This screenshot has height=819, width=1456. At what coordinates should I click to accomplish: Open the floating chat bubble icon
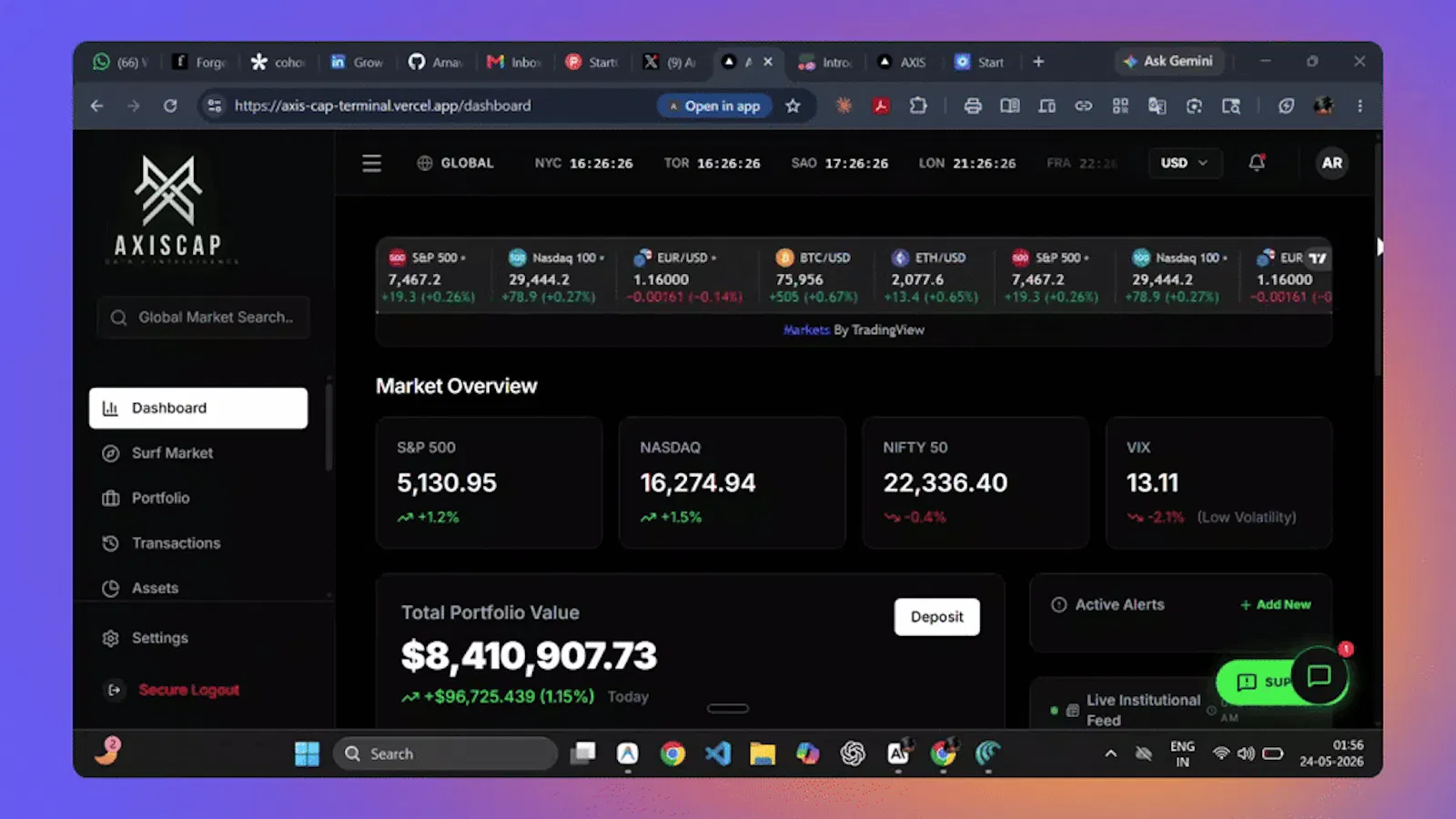(x=1319, y=676)
